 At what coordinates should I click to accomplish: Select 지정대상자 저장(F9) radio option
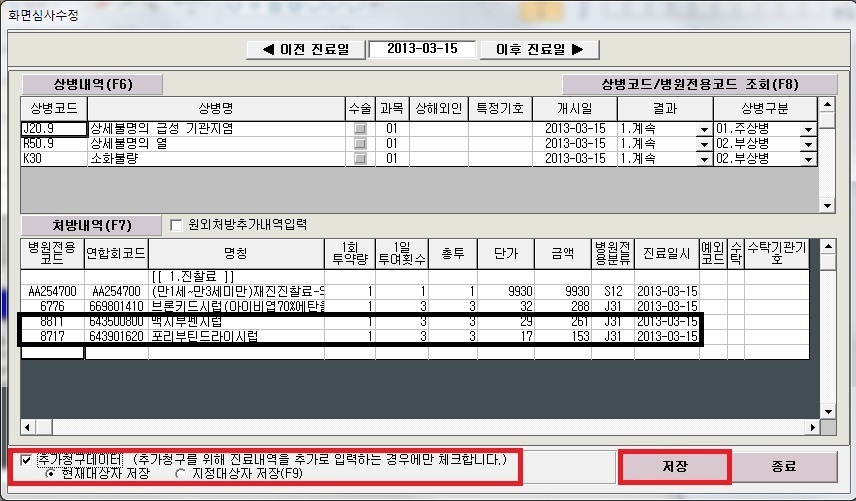[180, 473]
